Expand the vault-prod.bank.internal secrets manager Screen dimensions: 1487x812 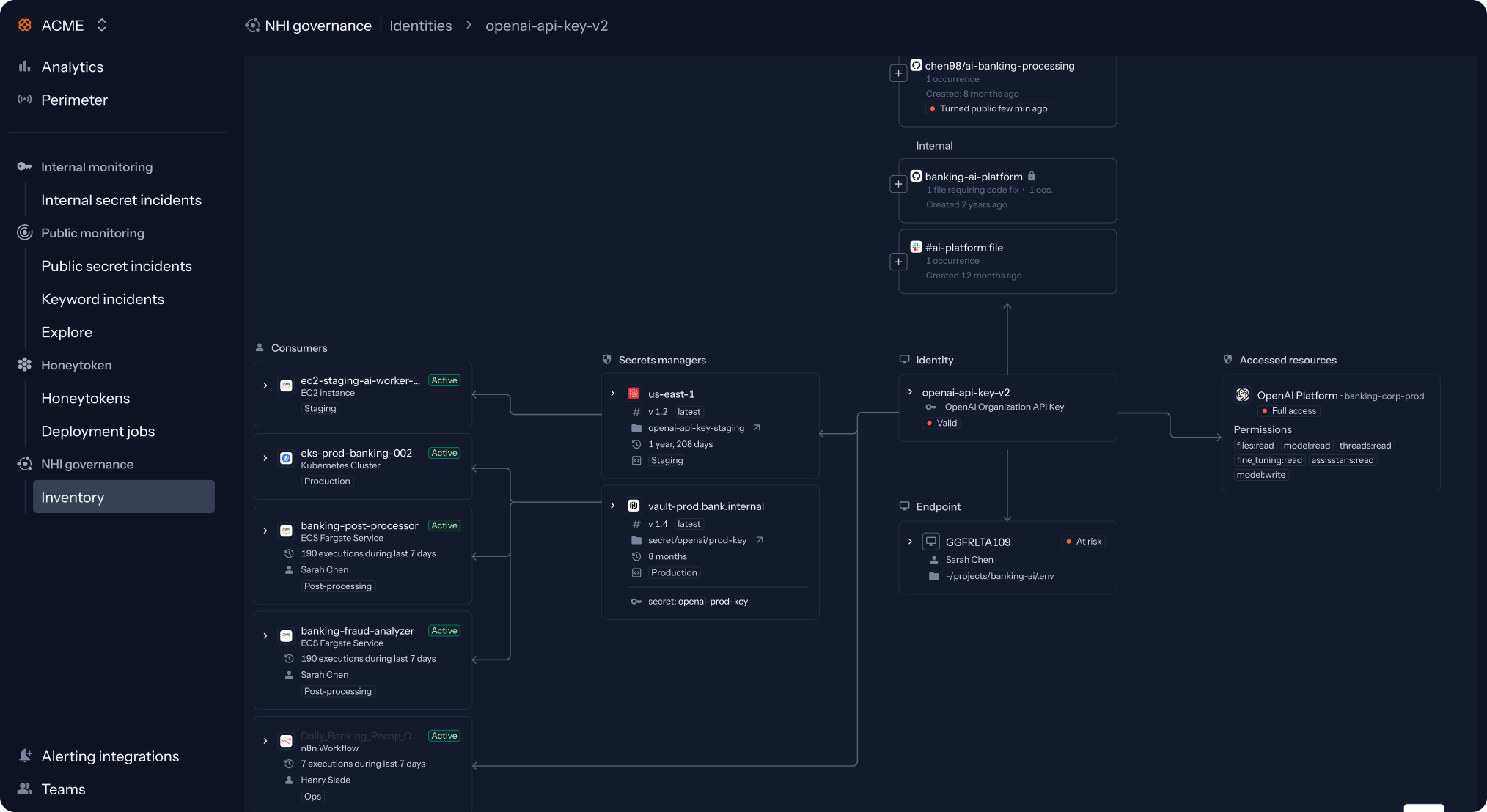tap(613, 506)
